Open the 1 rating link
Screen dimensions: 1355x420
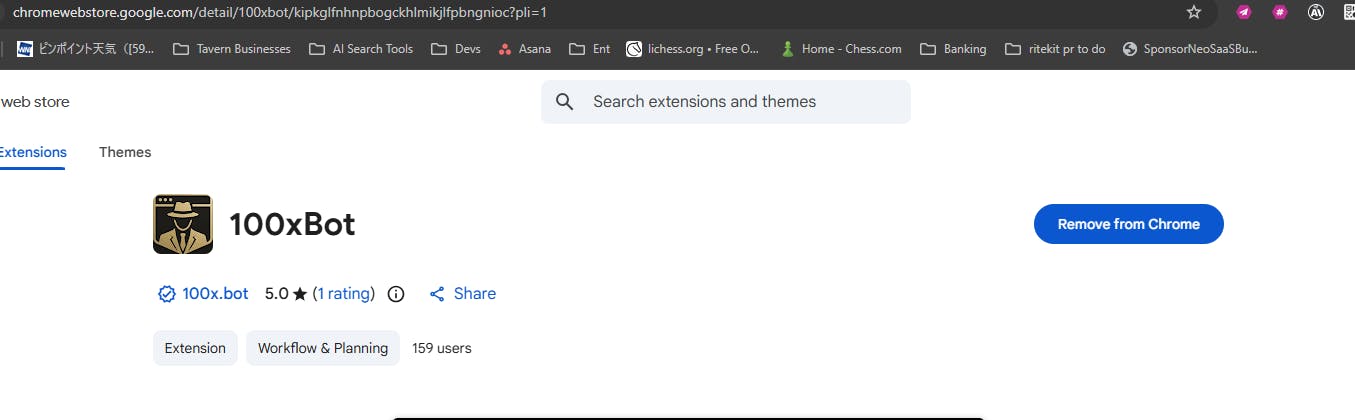[344, 294]
